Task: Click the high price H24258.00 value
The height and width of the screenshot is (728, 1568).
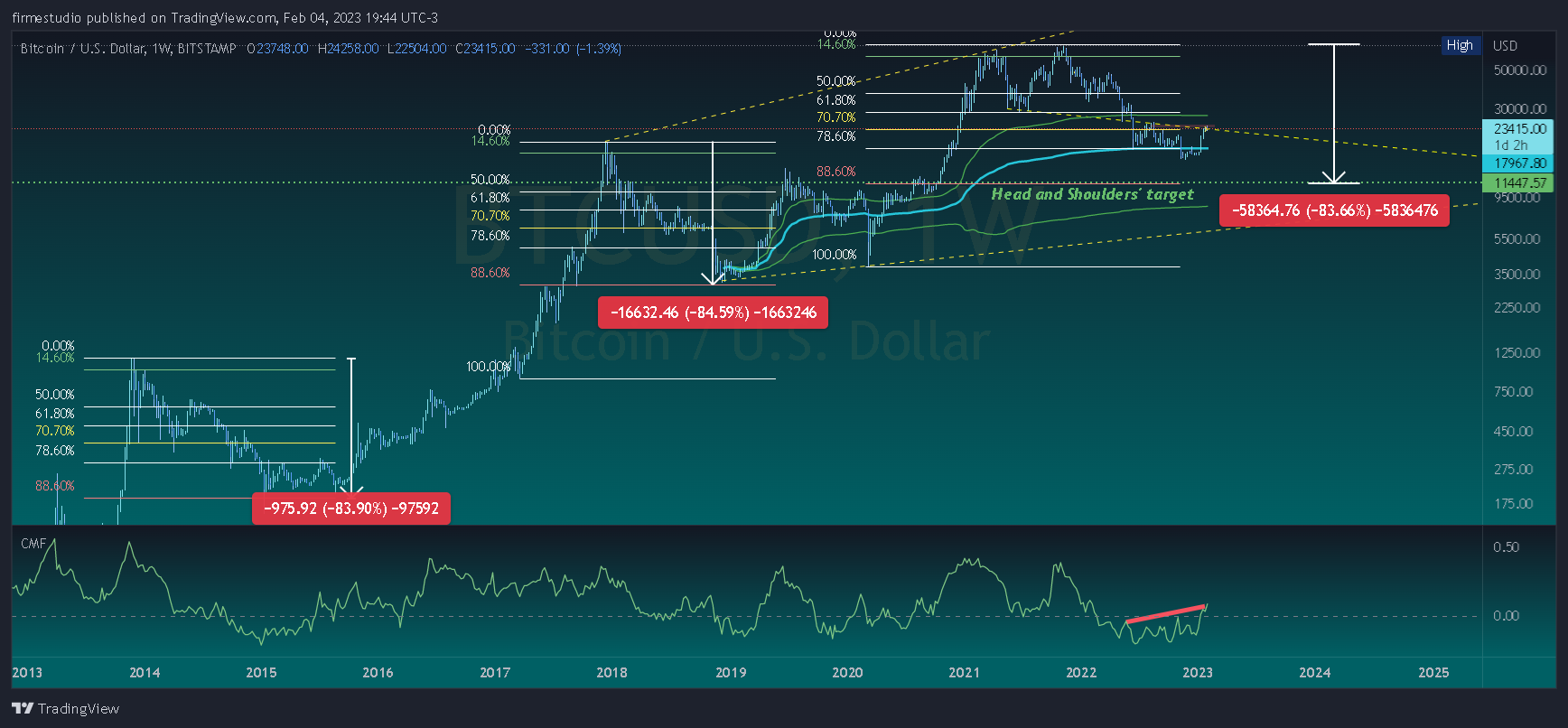Action: point(348,49)
